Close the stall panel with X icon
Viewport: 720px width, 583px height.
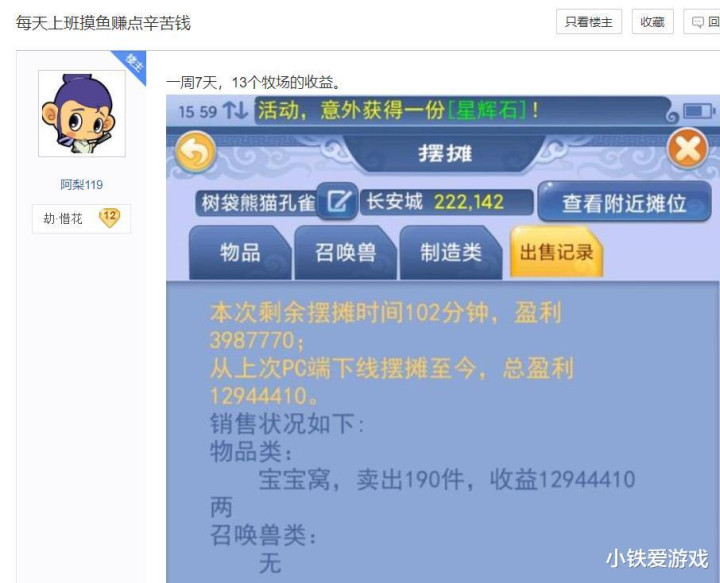tap(687, 148)
